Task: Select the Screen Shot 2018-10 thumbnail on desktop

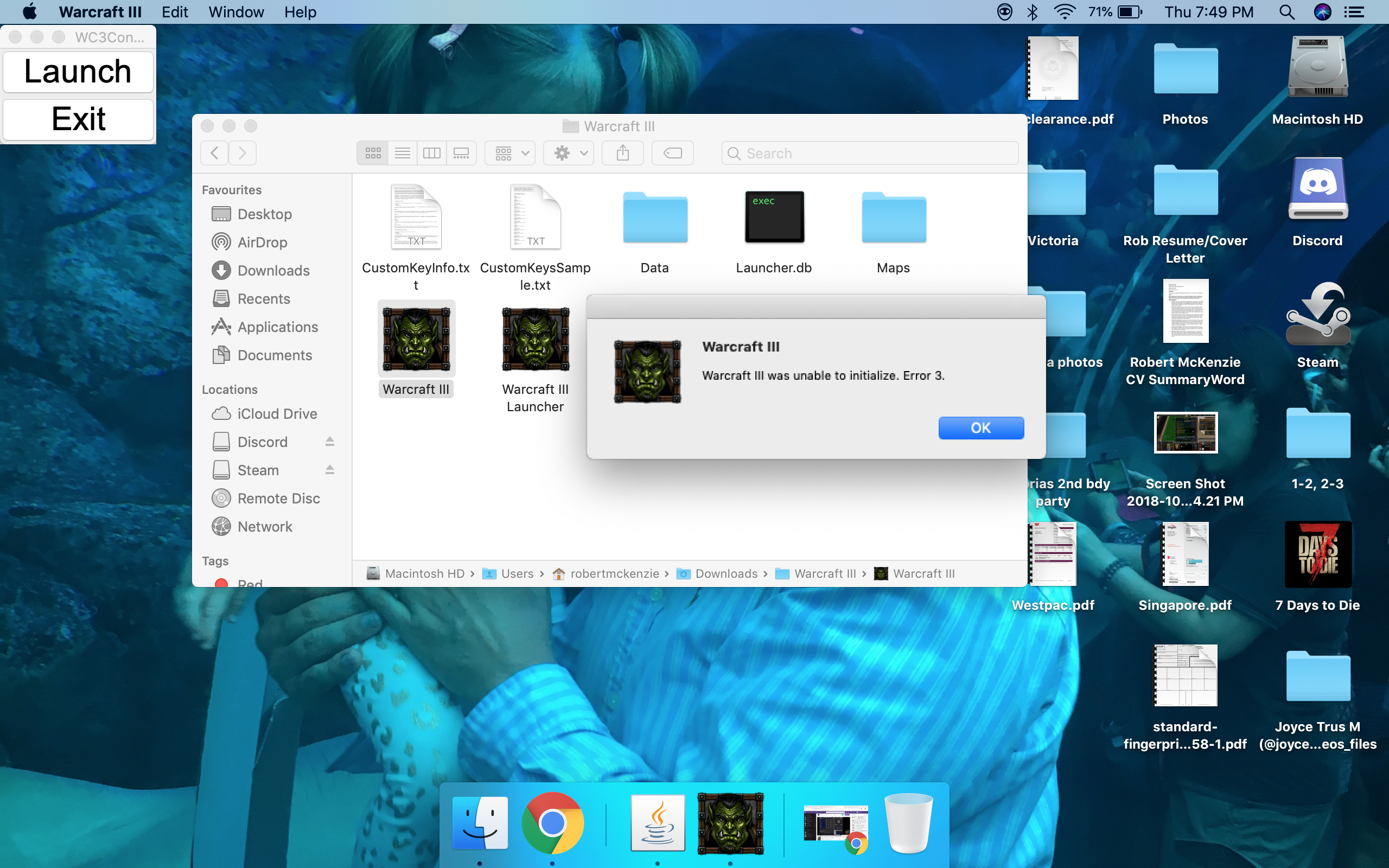Action: click(1185, 432)
